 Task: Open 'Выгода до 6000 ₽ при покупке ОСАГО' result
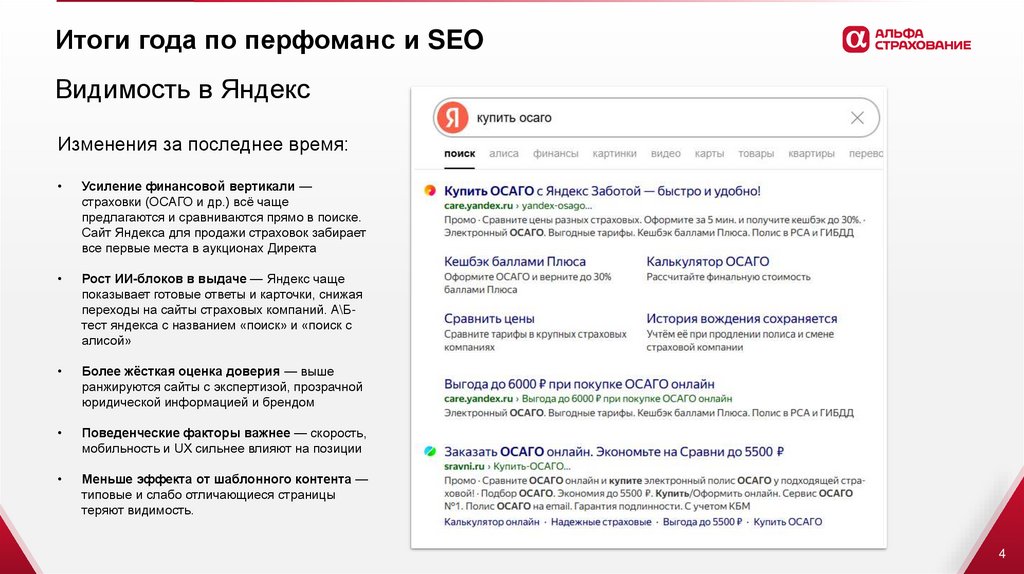tap(579, 384)
